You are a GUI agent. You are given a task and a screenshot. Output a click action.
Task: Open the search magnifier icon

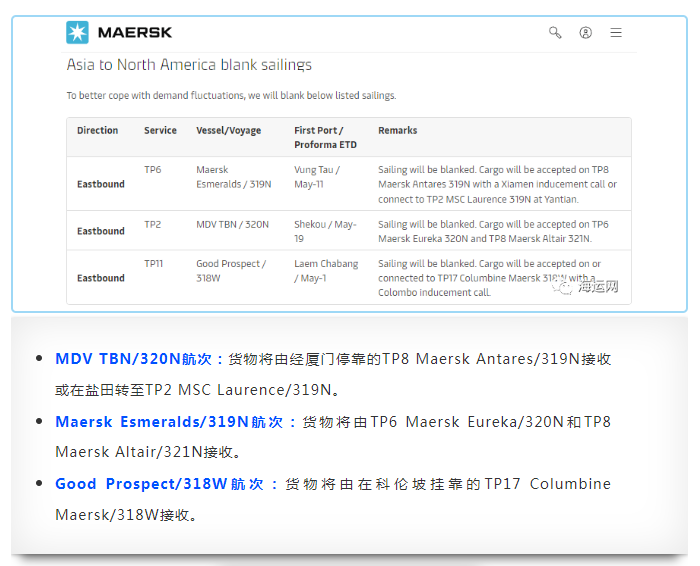(555, 33)
